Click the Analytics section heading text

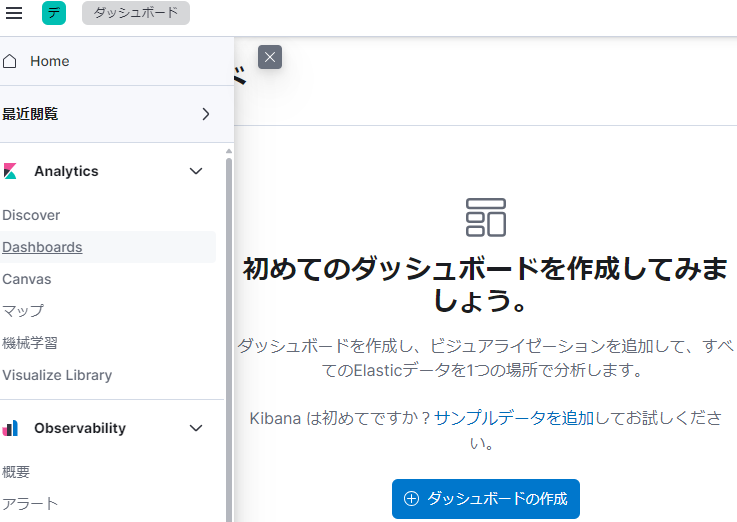(66, 171)
